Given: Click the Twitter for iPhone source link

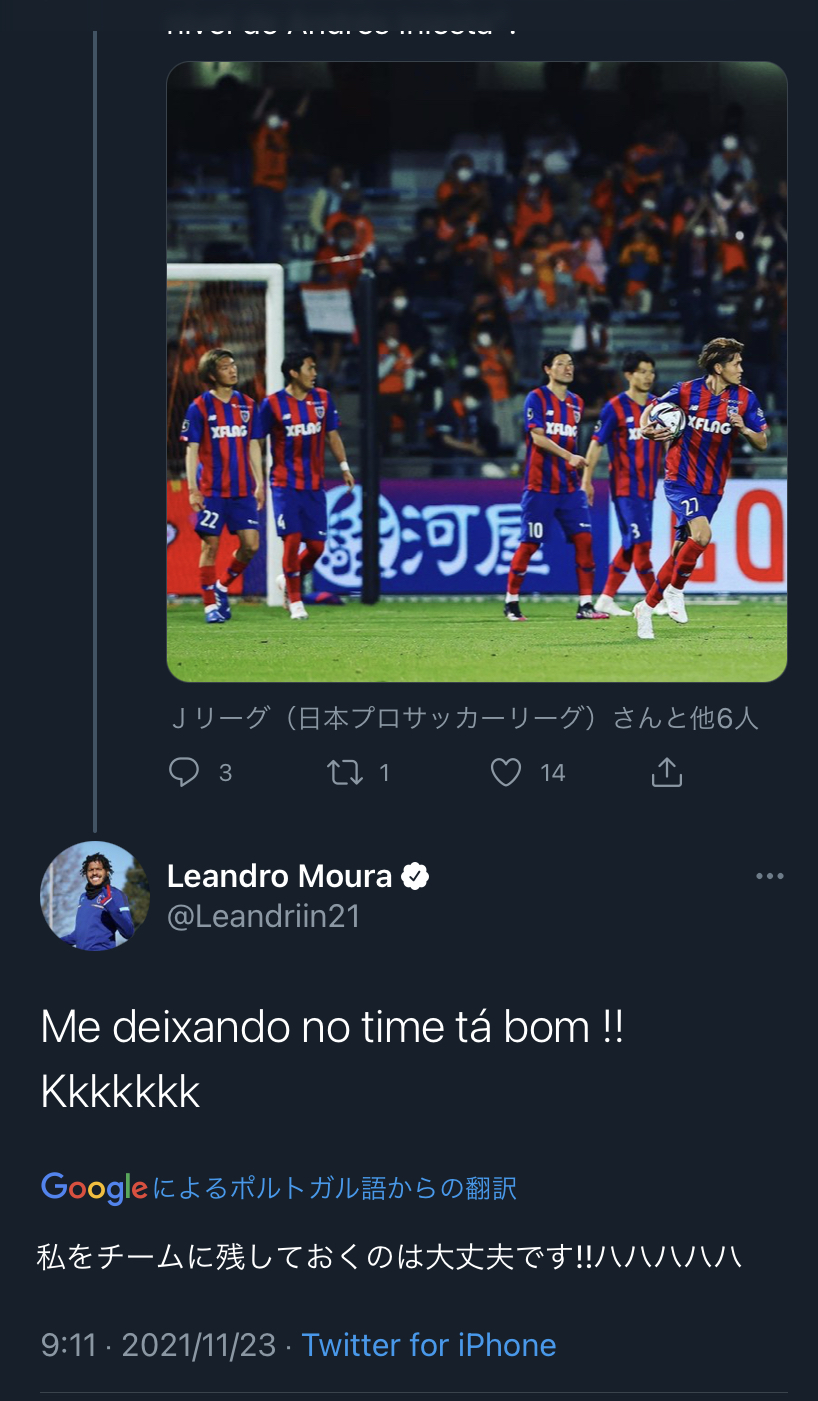Looking at the screenshot, I should pos(429,1345).
